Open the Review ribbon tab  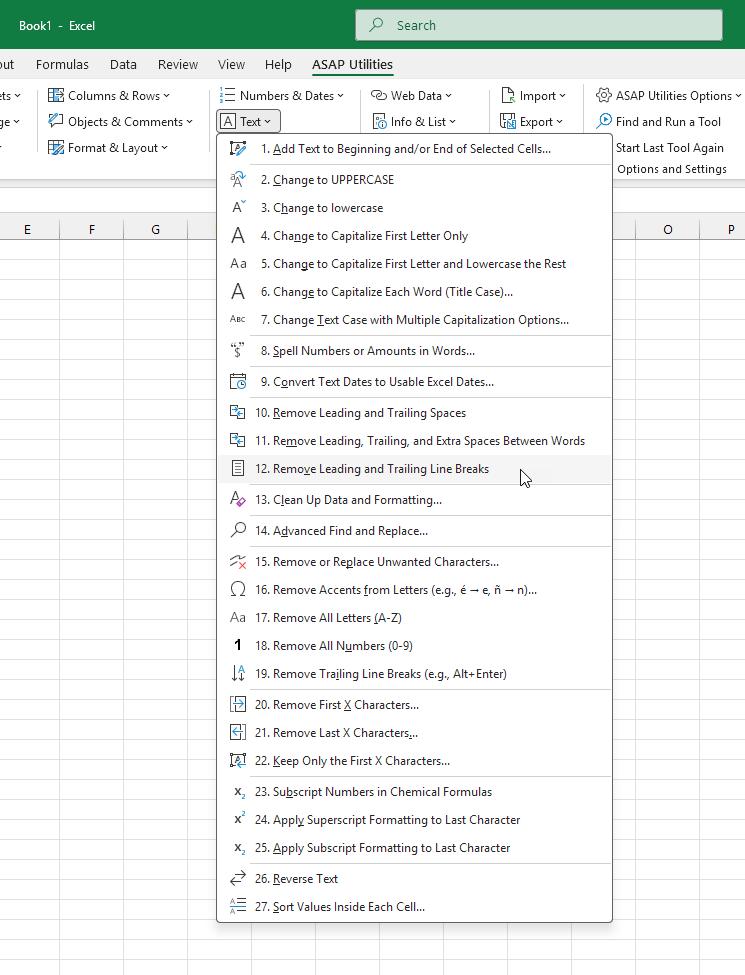tap(178, 65)
